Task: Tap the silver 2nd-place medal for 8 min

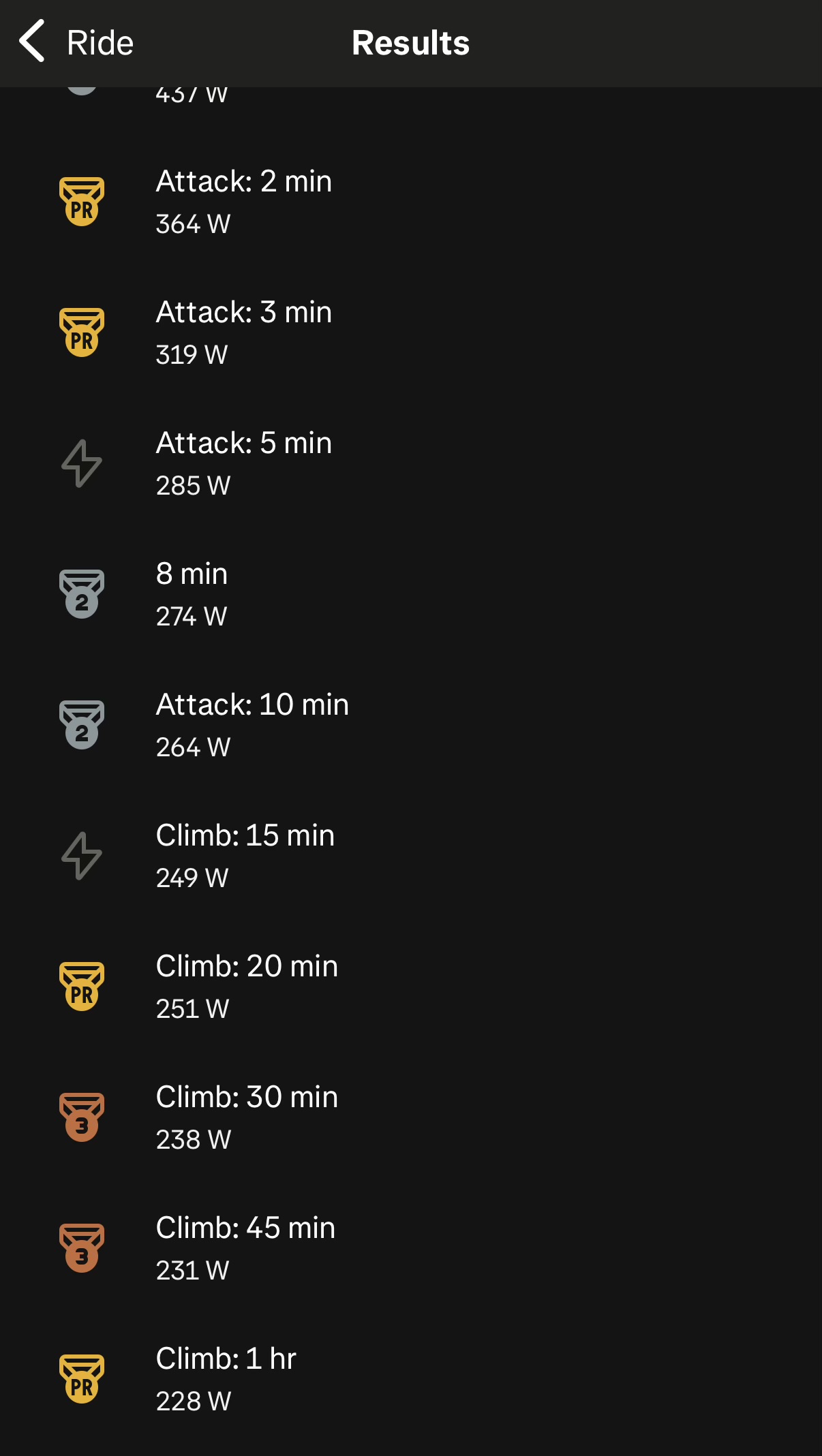Action: tap(82, 594)
